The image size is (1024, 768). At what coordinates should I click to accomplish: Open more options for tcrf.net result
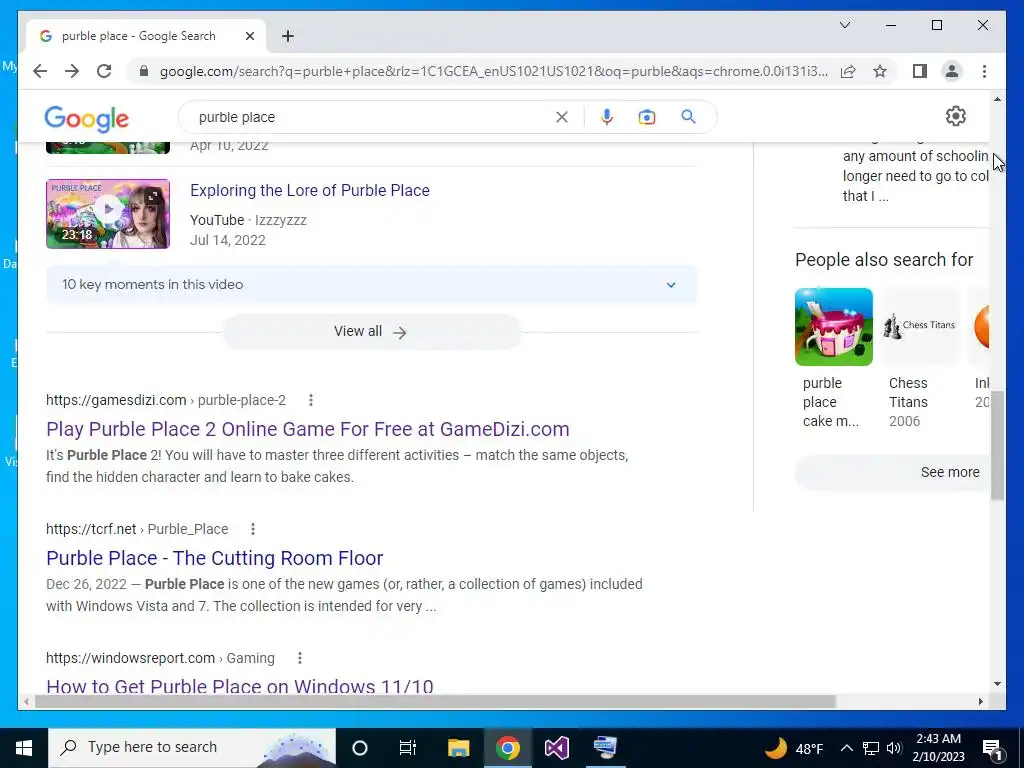[253, 529]
